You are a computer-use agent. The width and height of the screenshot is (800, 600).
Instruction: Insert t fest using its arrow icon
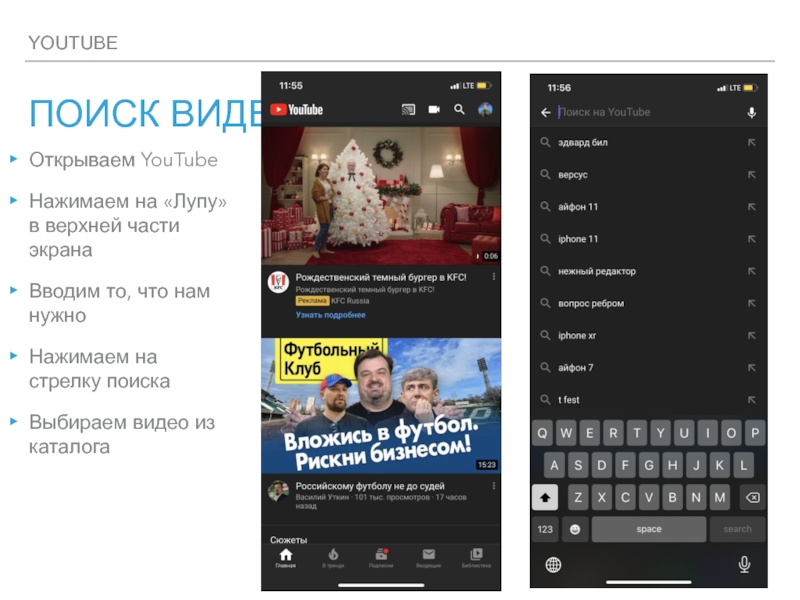coord(752,399)
